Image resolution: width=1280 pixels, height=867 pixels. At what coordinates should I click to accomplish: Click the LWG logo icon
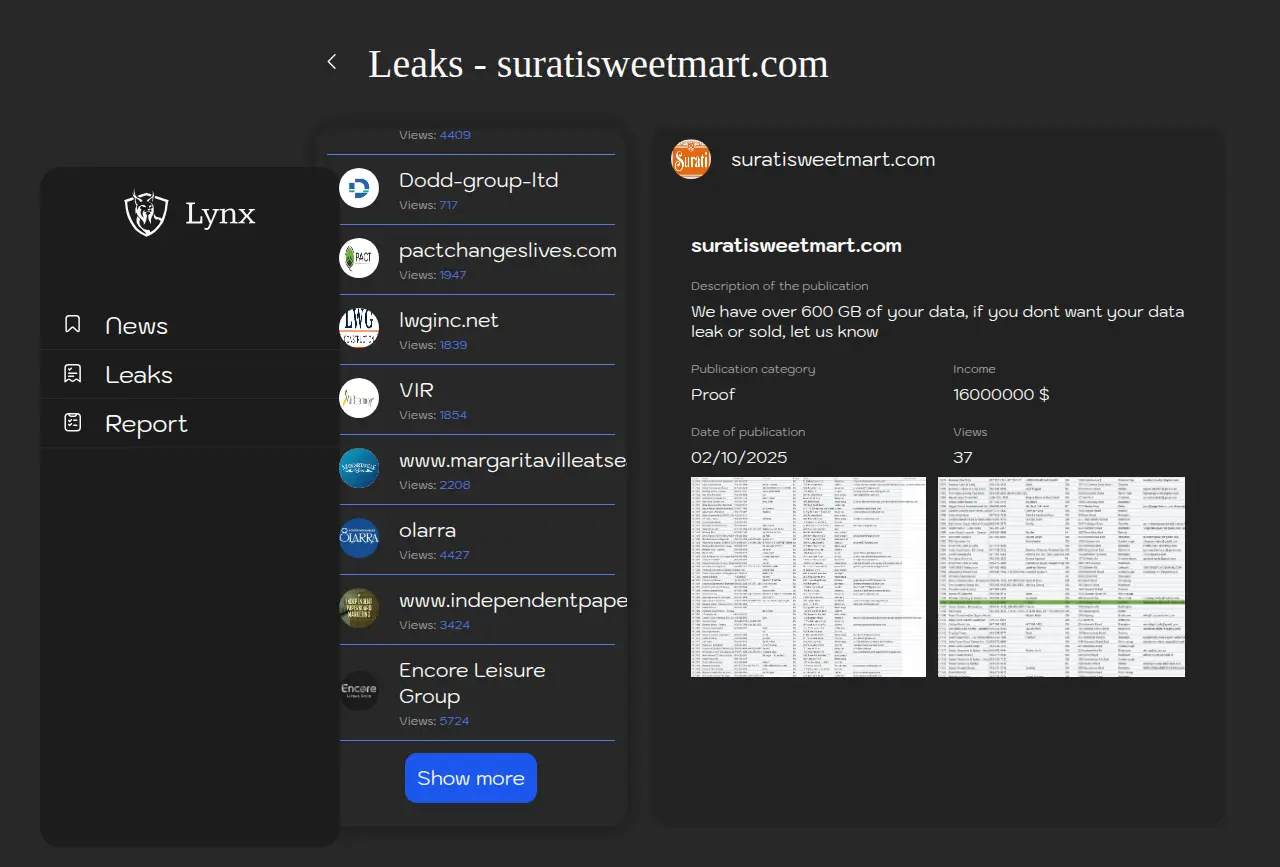(x=359, y=328)
